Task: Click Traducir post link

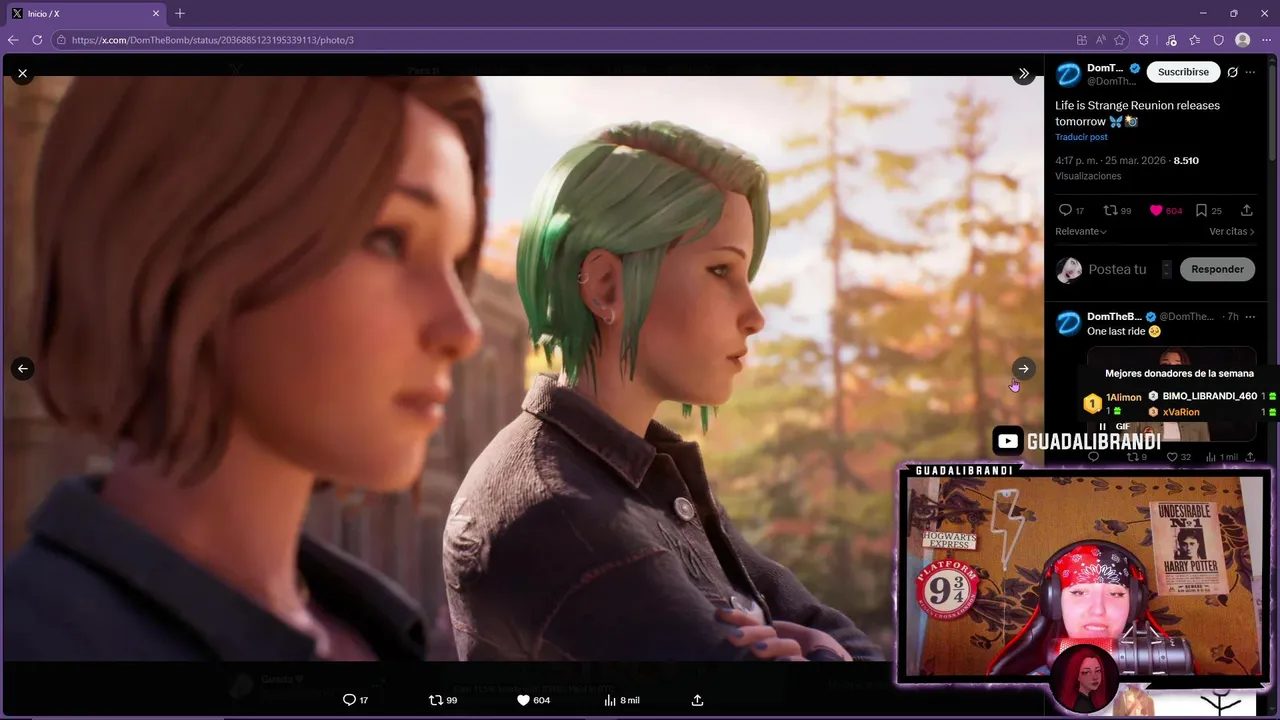Action: [1081, 137]
